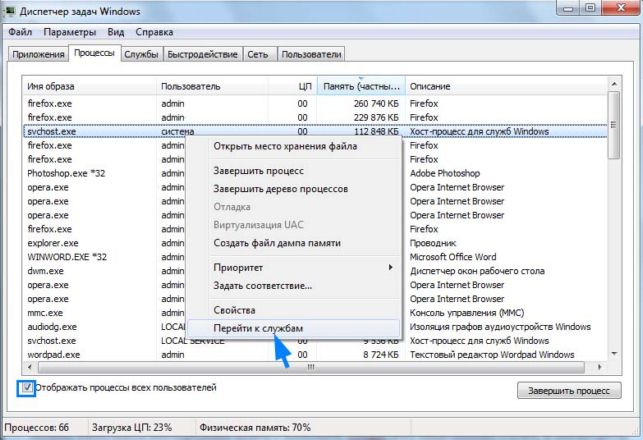Click the vertical scrollbar up arrow
Image resolution: width=643 pixels, height=440 pixels.
click(x=614, y=84)
